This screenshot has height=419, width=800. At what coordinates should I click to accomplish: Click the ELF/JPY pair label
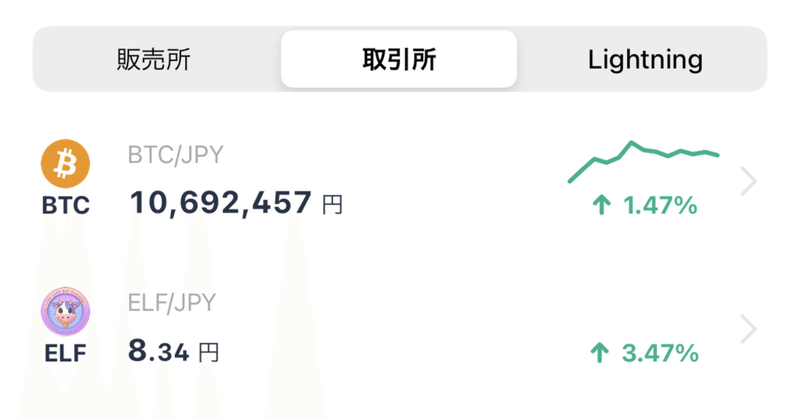tap(172, 302)
